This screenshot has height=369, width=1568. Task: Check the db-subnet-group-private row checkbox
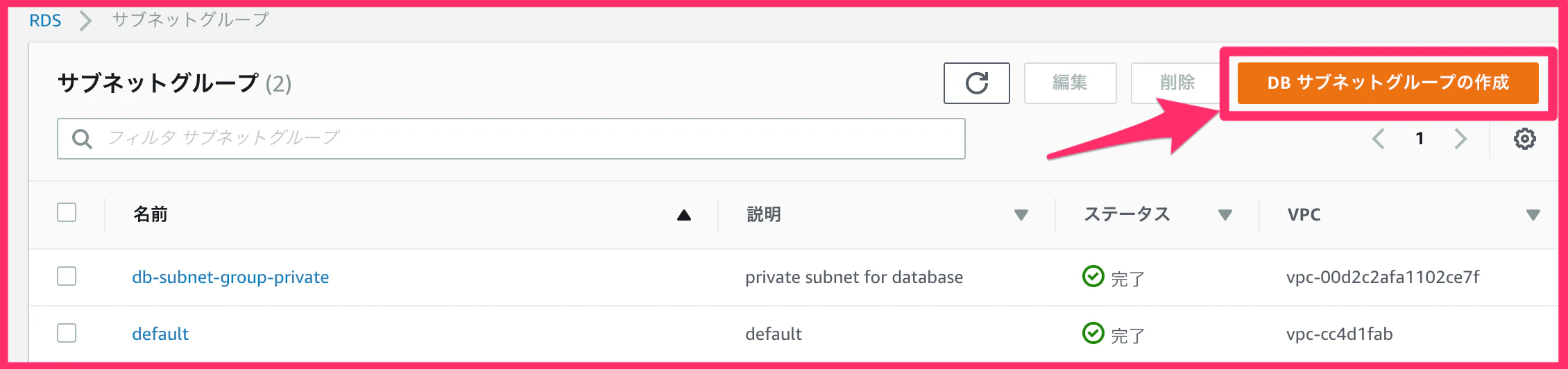pos(67,276)
